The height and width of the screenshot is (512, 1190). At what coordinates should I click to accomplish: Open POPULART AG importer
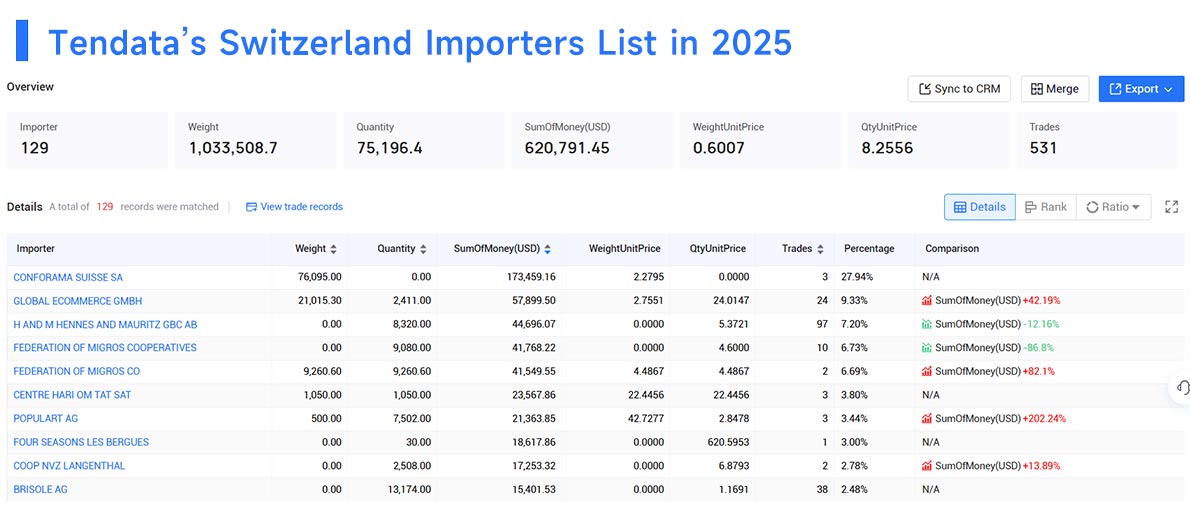point(46,418)
